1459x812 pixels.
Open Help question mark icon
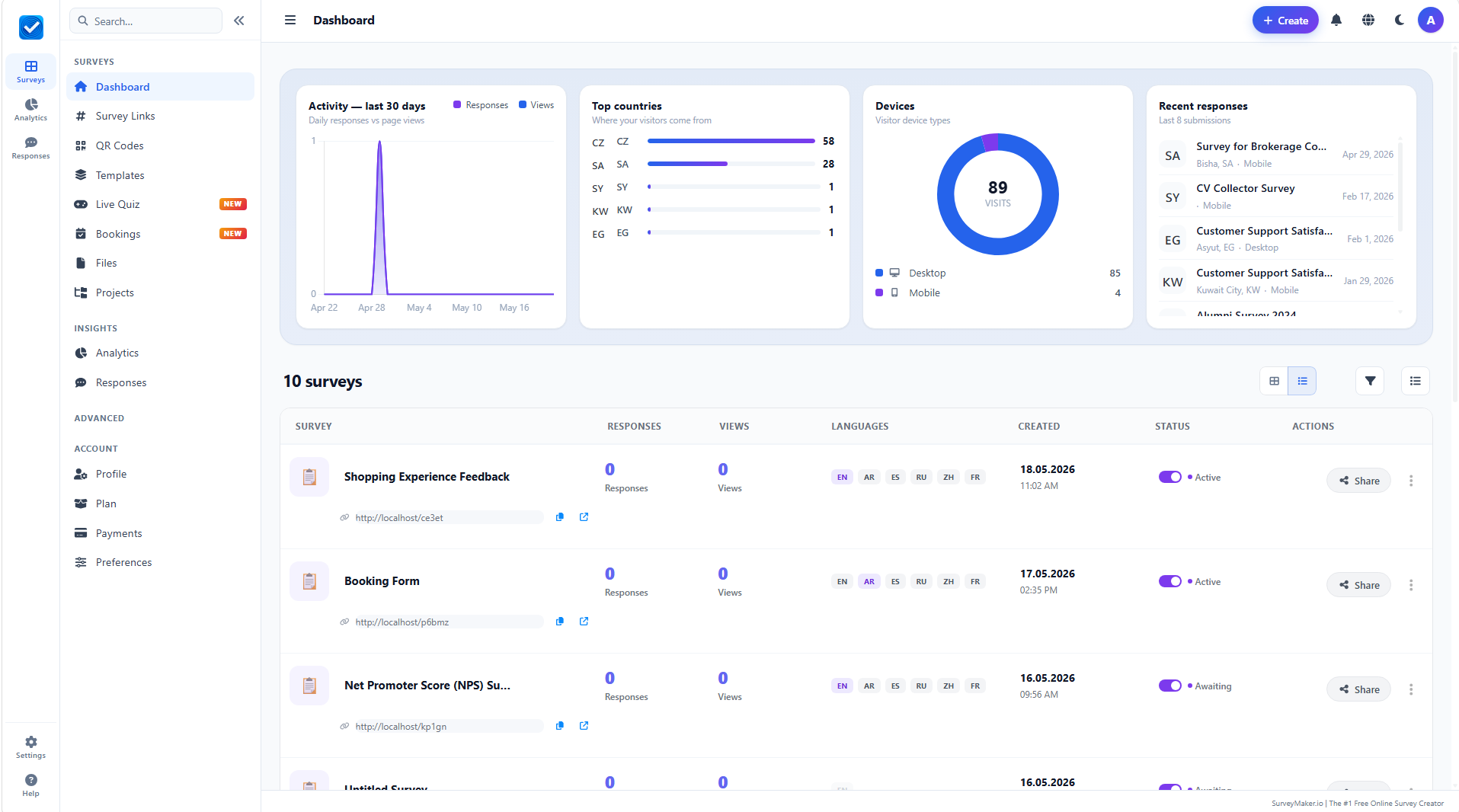(31, 785)
